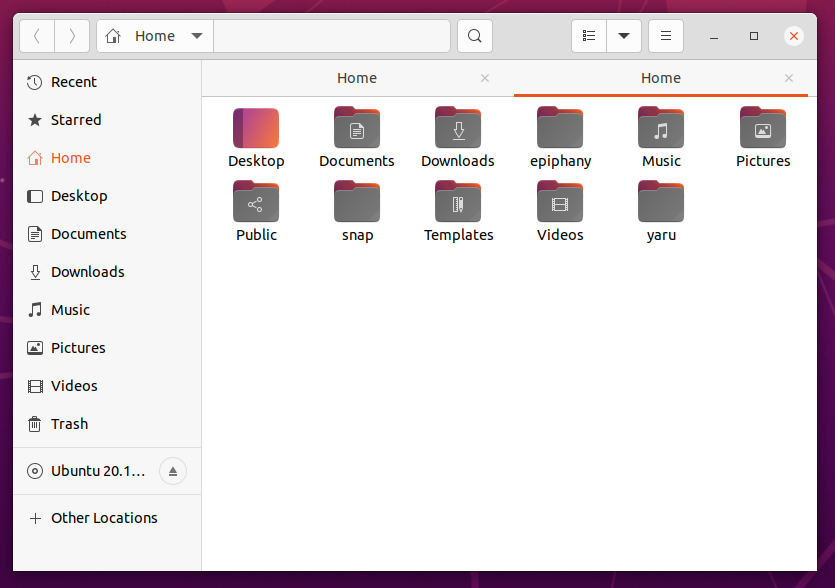Open Documents in the sidebar

tap(107, 234)
